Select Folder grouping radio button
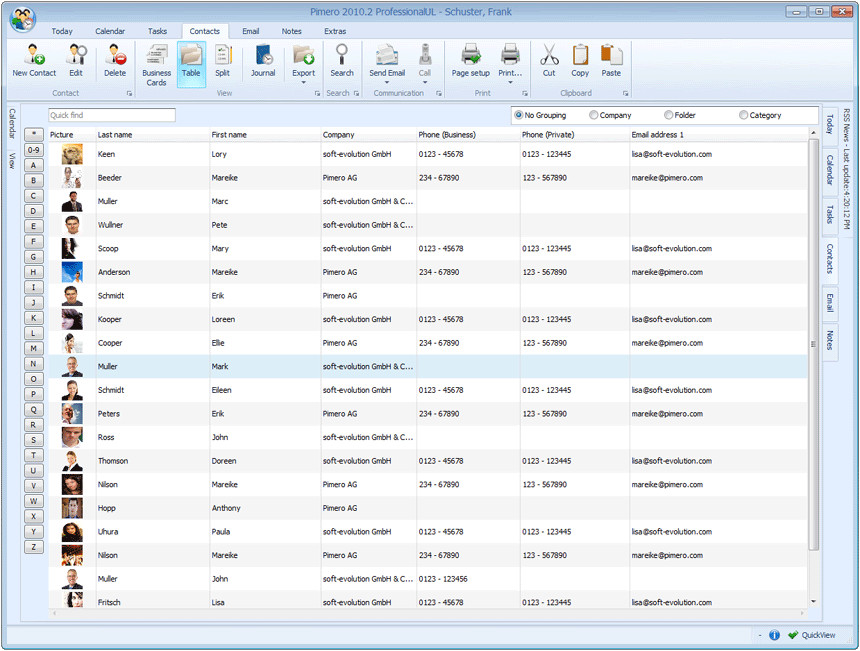The width and height of the screenshot is (860, 651). point(669,115)
